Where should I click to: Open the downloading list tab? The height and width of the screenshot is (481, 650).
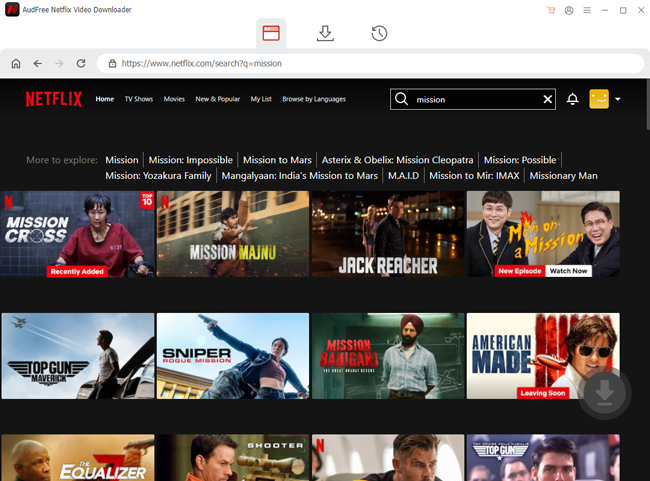[x=325, y=33]
